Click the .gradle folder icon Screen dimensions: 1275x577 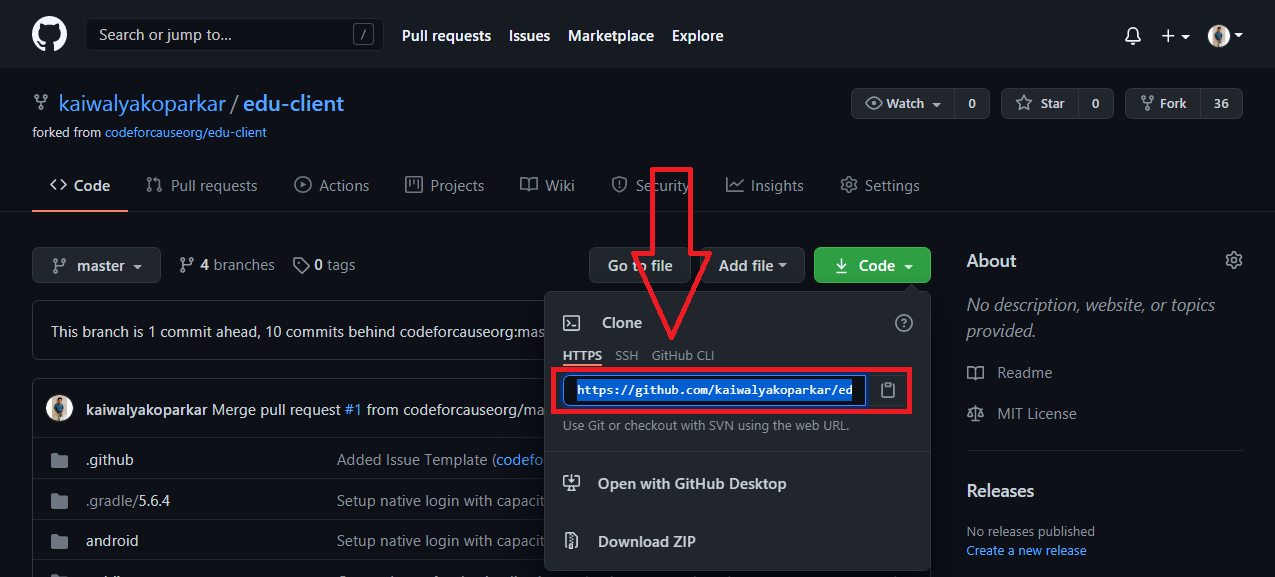tap(60, 501)
